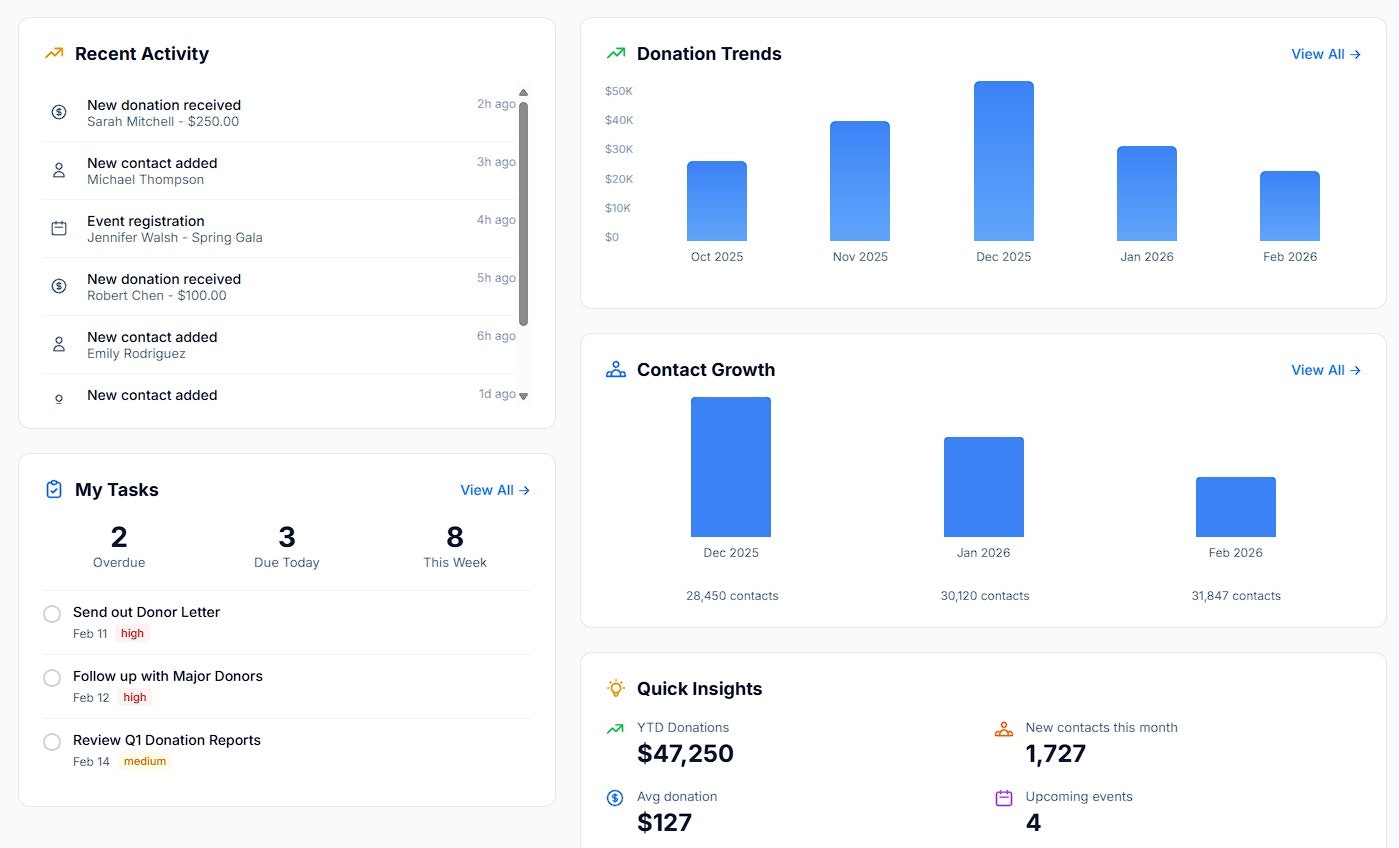Click the Feb 2026 Contact Growth bar

tap(1236, 507)
